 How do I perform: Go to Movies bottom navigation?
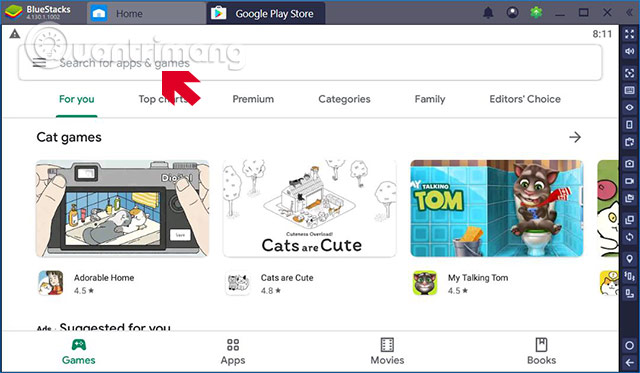387,352
